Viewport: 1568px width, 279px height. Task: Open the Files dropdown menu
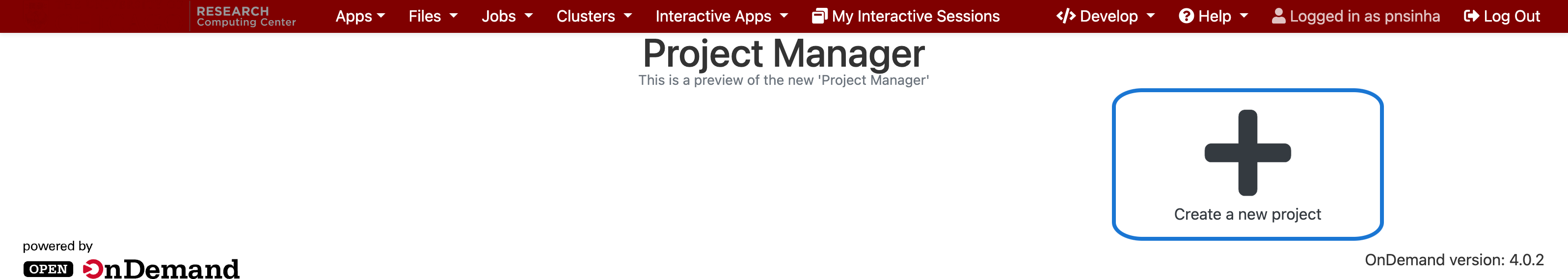click(432, 16)
